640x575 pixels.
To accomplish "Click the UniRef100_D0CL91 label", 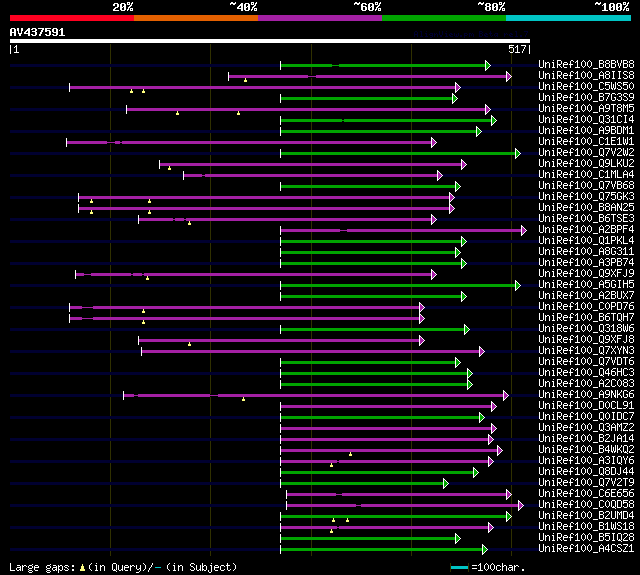I will (586, 406).
